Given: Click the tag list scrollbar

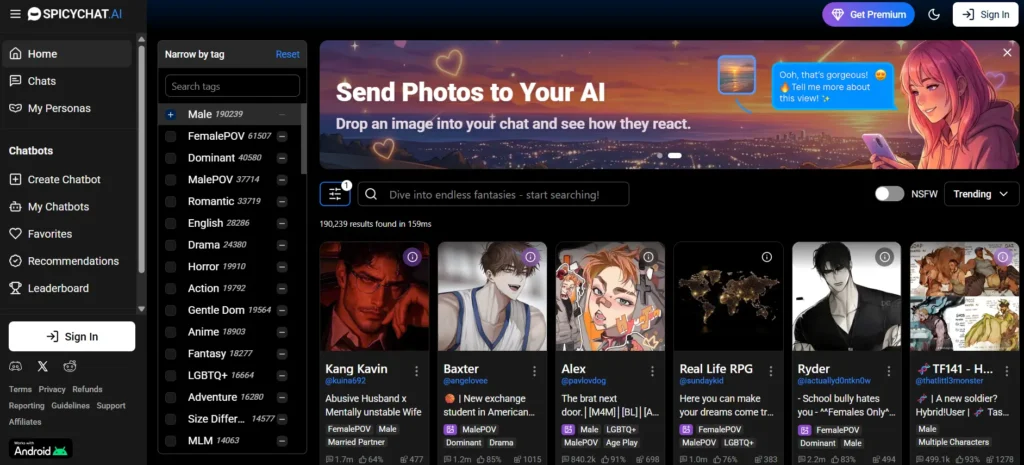Looking at the screenshot, I should (x=304, y=138).
